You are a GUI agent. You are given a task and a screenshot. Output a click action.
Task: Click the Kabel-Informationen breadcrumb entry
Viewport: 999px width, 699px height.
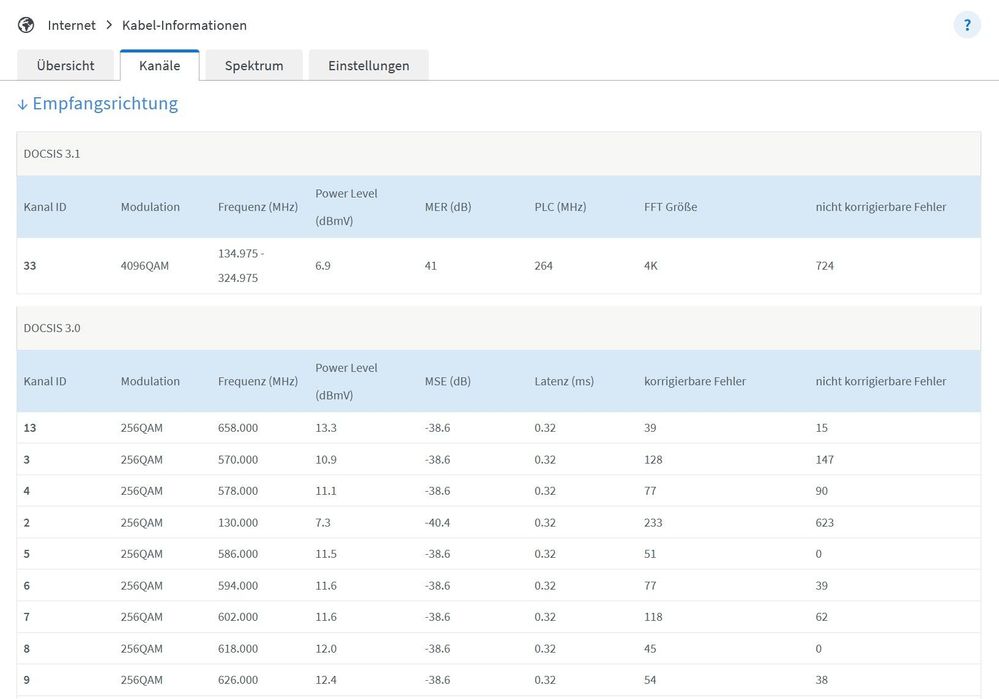tap(183, 25)
